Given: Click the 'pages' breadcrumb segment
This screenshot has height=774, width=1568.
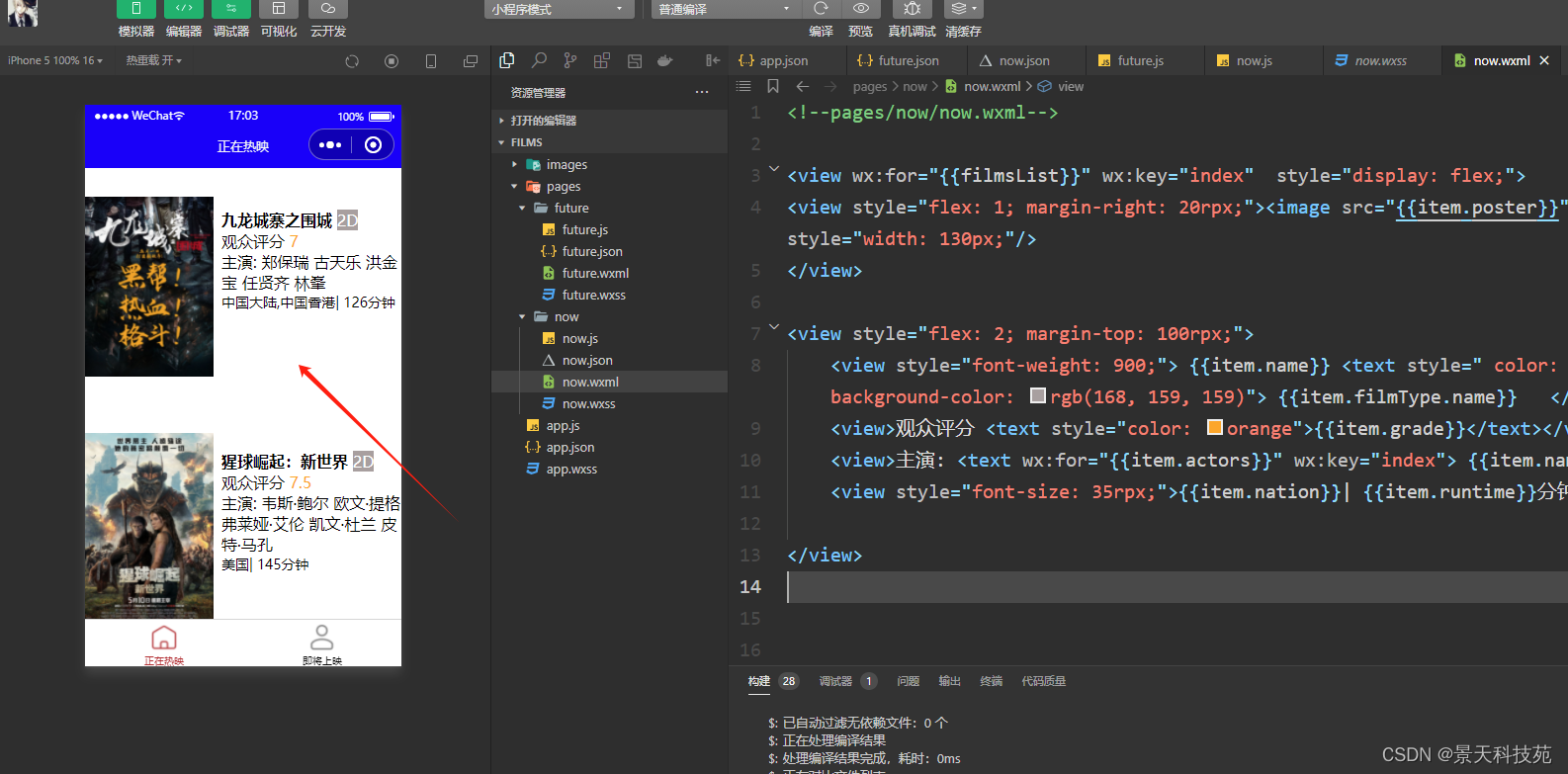Looking at the screenshot, I should (870, 87).
